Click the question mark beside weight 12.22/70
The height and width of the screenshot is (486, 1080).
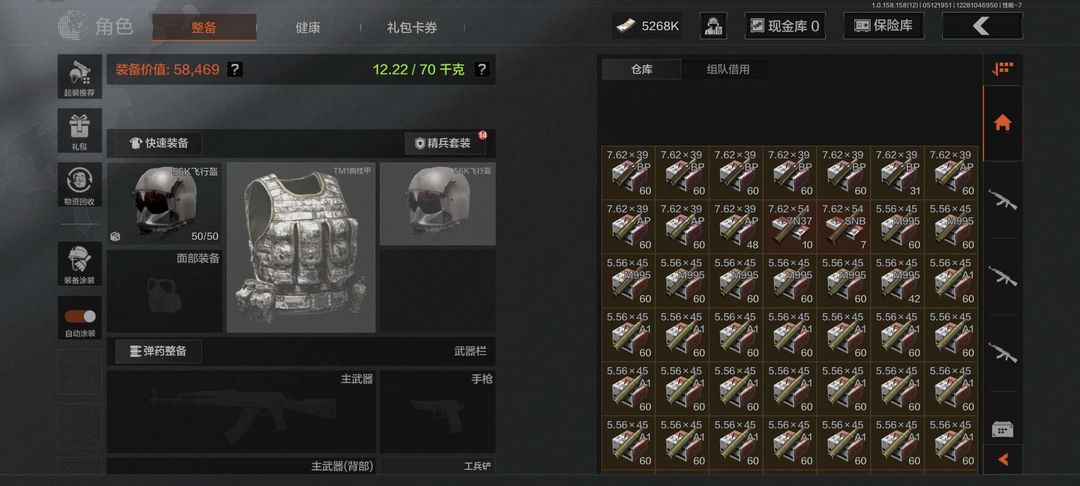click(x=481, y=70)
